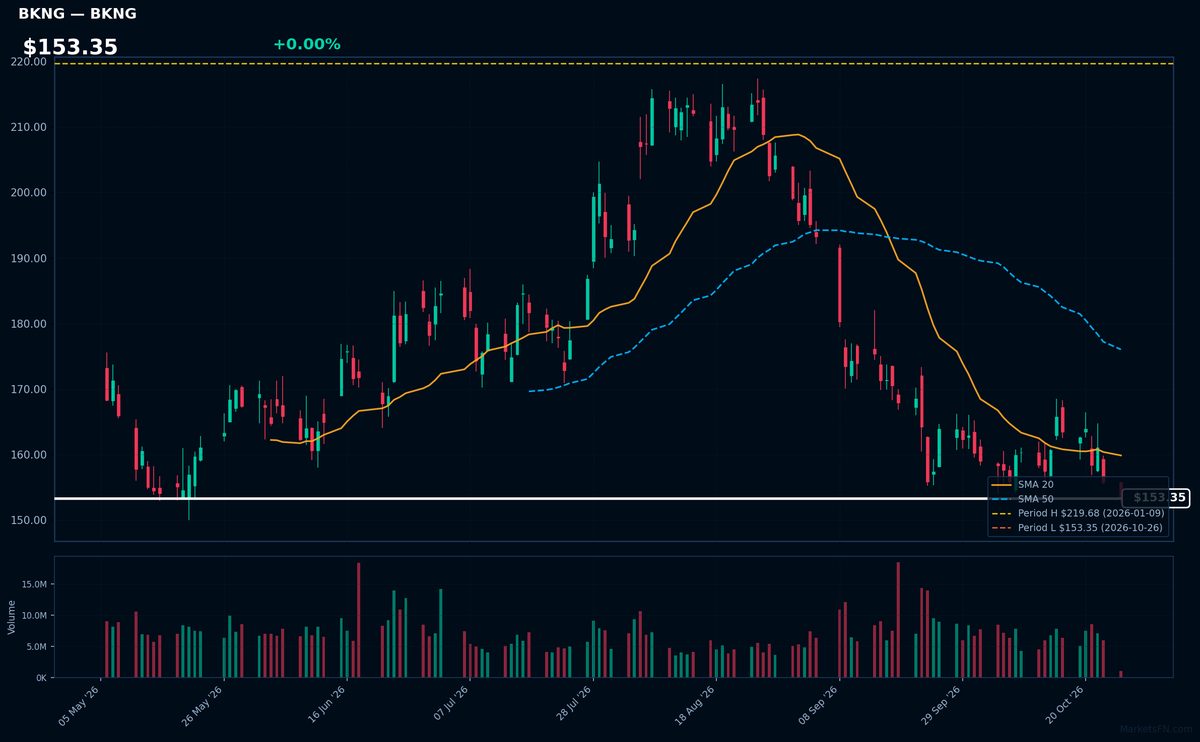Select the large $153.35 price header

70,47
